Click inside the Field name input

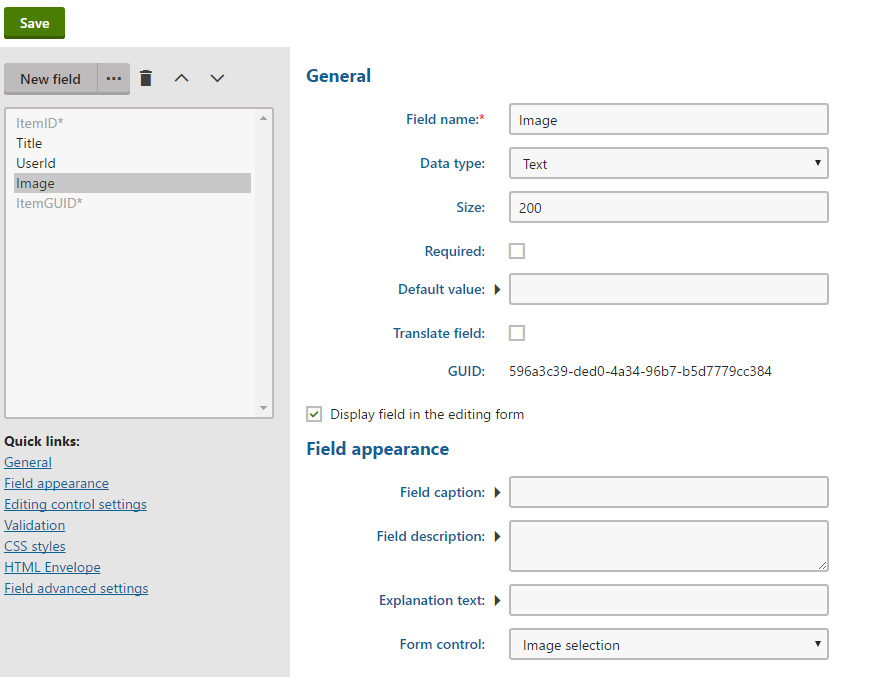(x=668, y=119)
